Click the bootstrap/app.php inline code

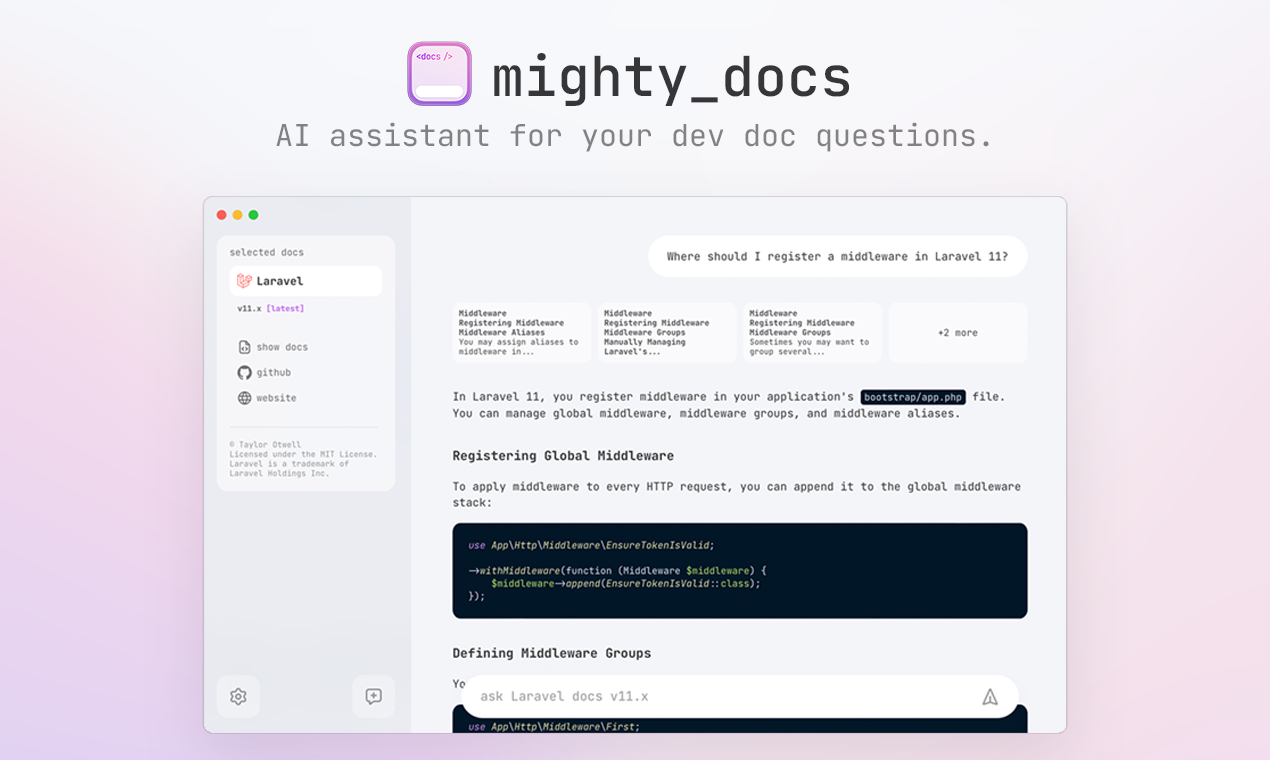point(913,397)
